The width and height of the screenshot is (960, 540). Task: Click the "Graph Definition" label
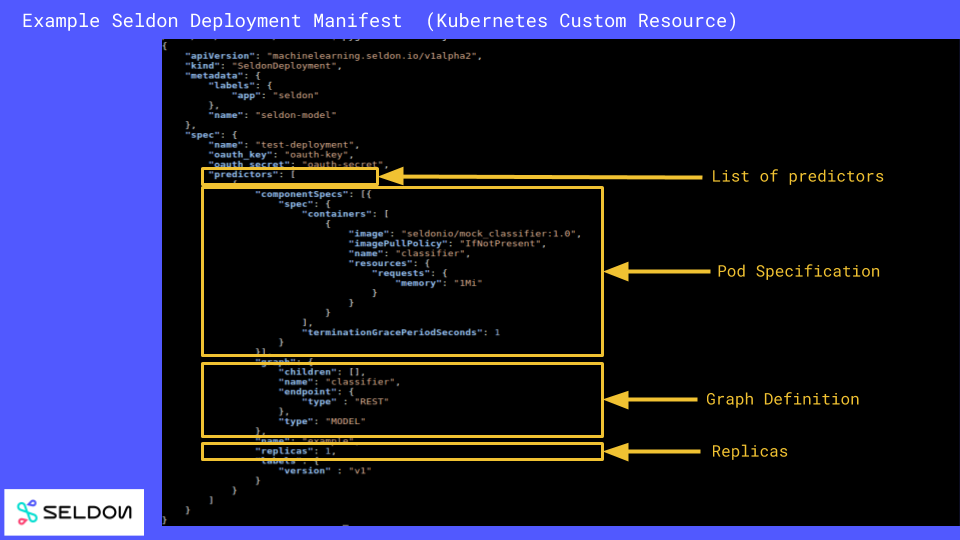782,399
